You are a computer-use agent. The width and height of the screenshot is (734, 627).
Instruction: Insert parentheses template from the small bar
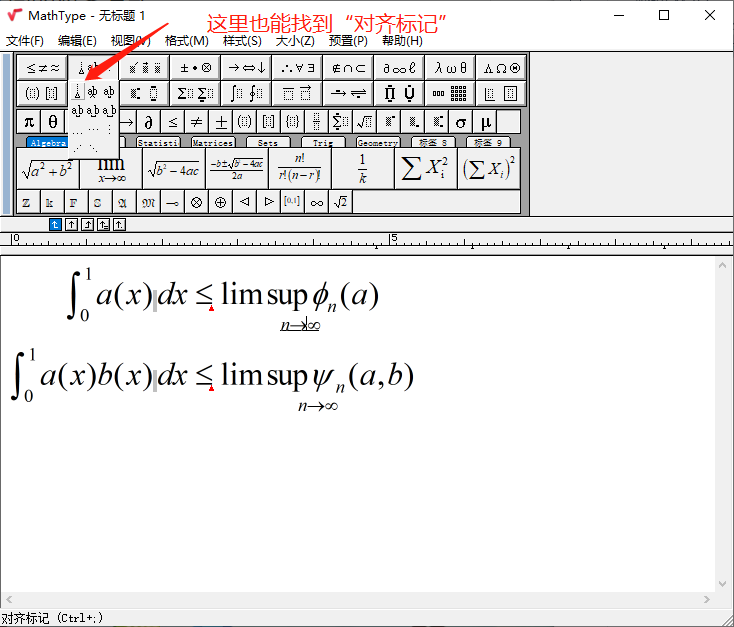(244, 122)
